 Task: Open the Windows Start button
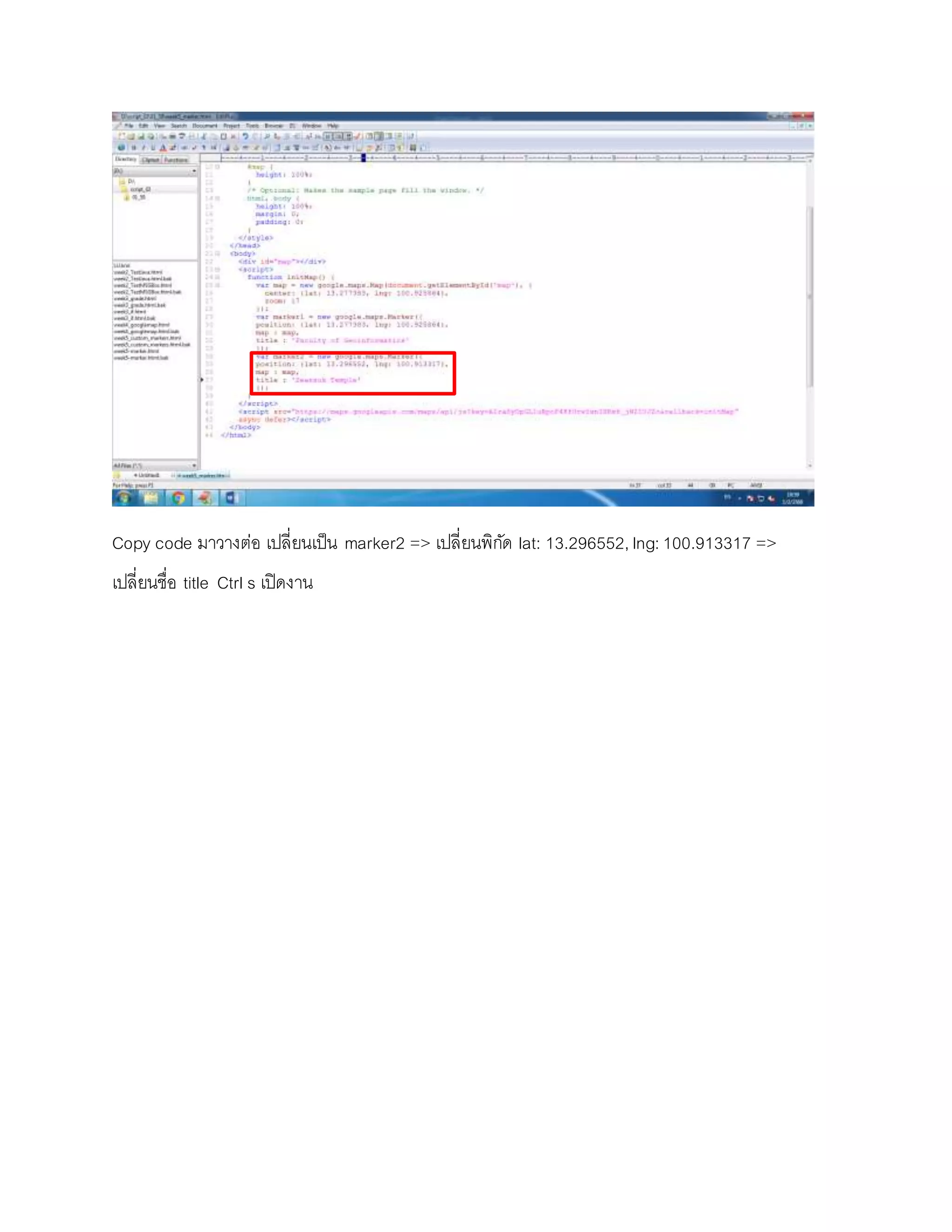[124, 498]
